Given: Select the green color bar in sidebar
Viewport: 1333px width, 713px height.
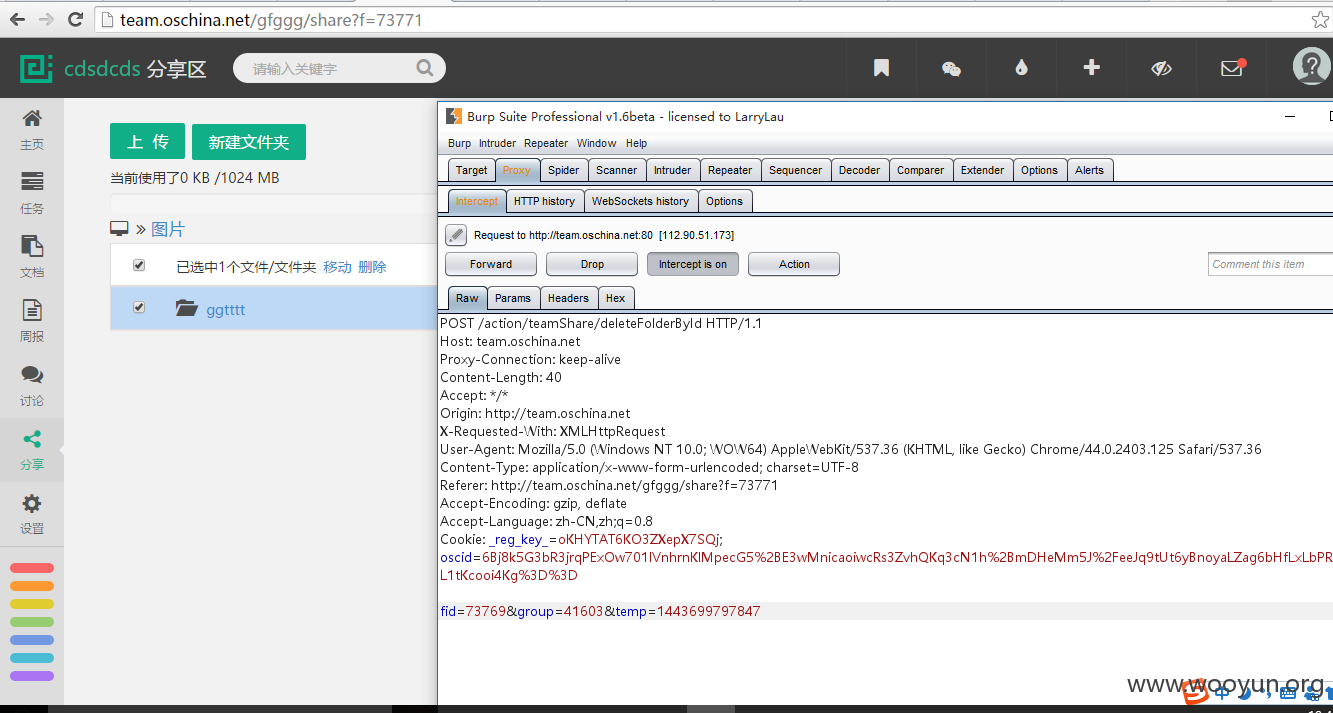Looking at the screenshot, I should 32,622.
